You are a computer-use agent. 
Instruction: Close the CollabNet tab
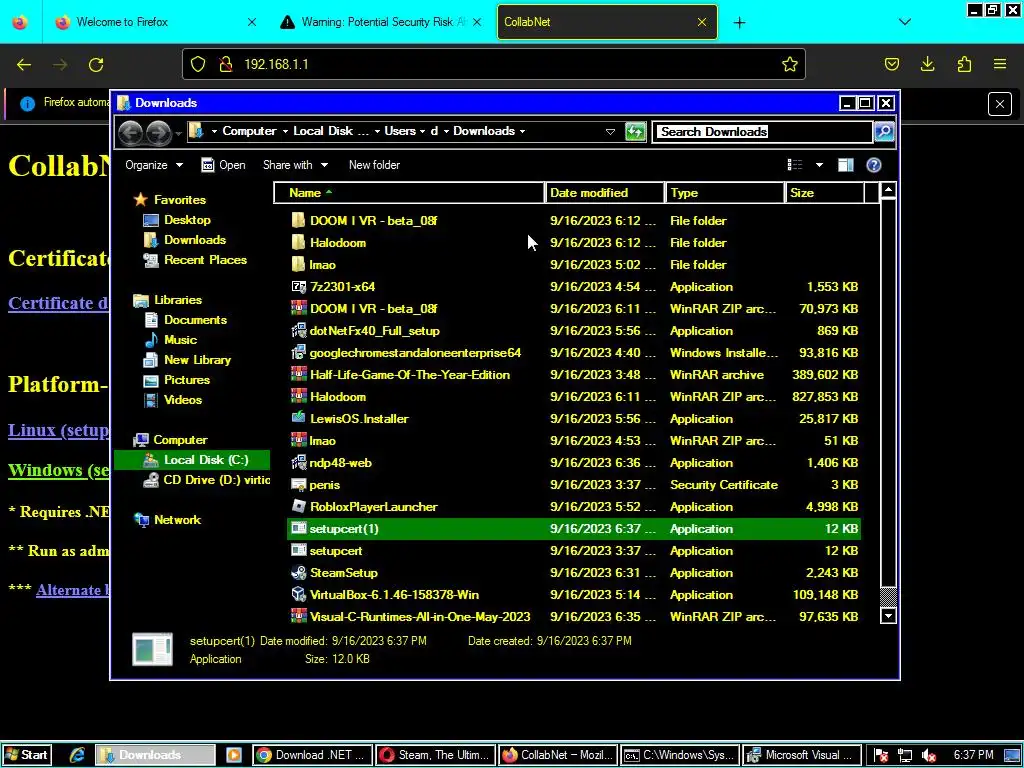(701, 22)
